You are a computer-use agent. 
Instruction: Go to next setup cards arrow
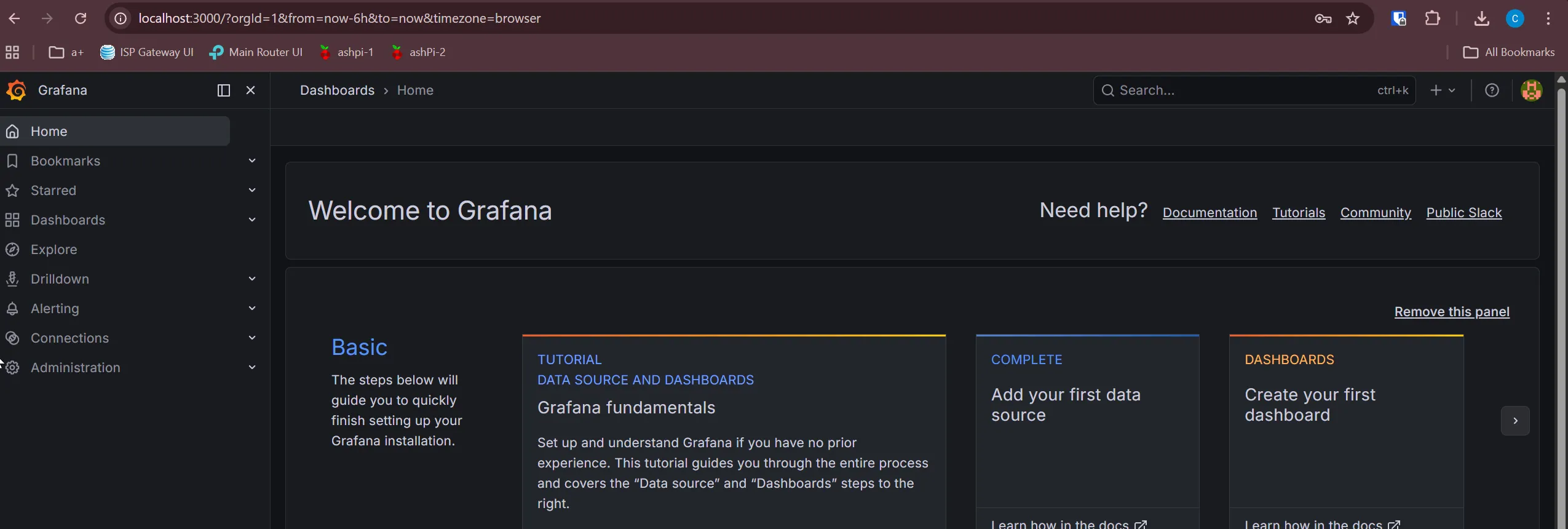tap(1515, 421)
